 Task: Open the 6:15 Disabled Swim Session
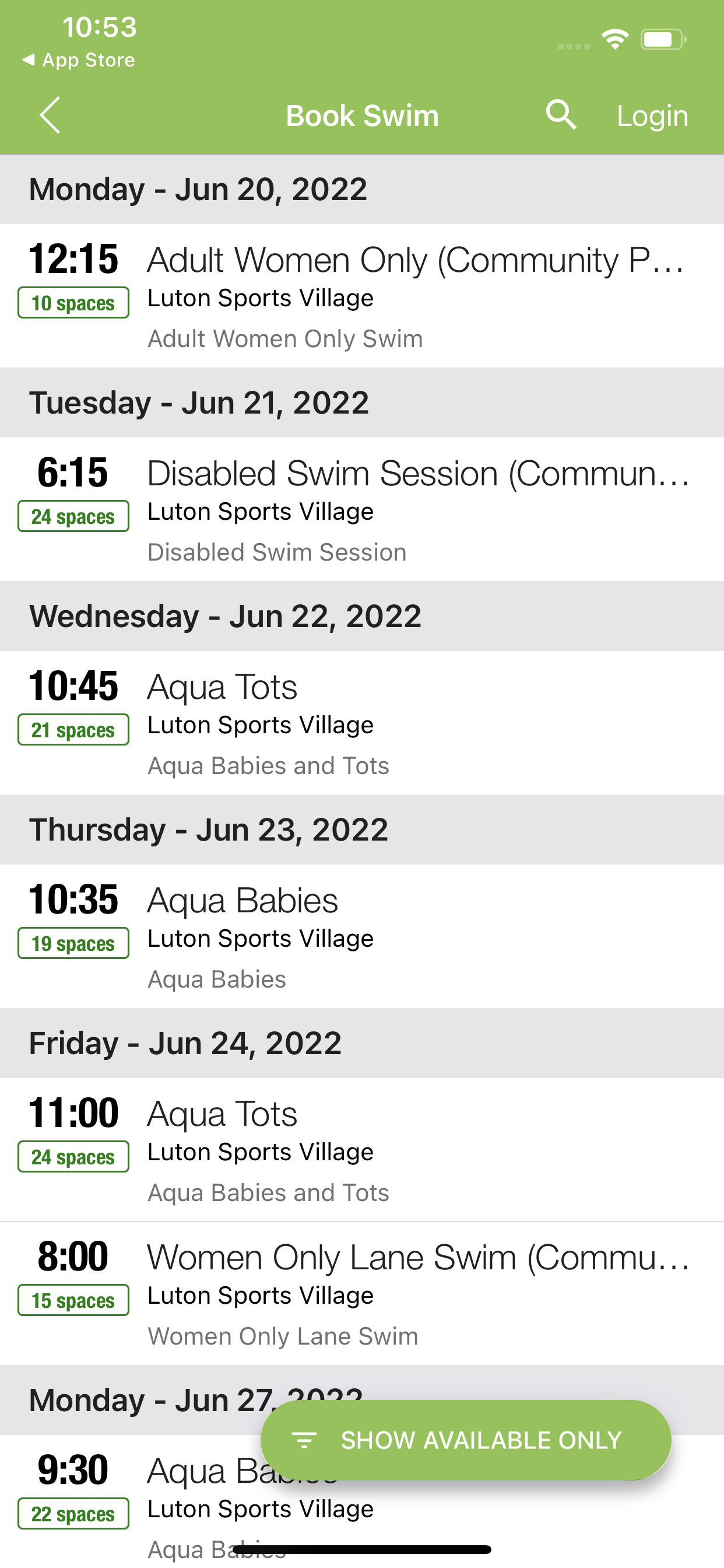point(362,509)
